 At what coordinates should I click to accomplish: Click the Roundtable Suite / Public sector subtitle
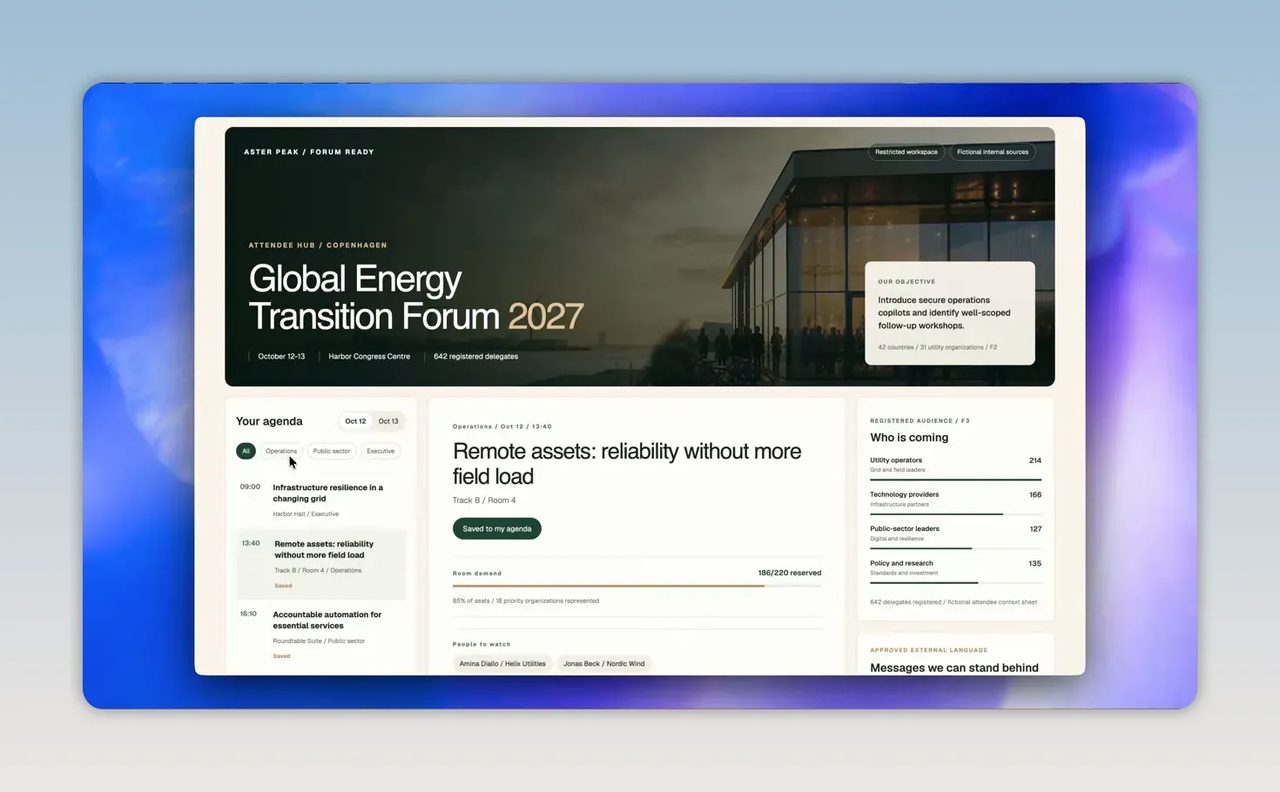click(x=319, y=641)
